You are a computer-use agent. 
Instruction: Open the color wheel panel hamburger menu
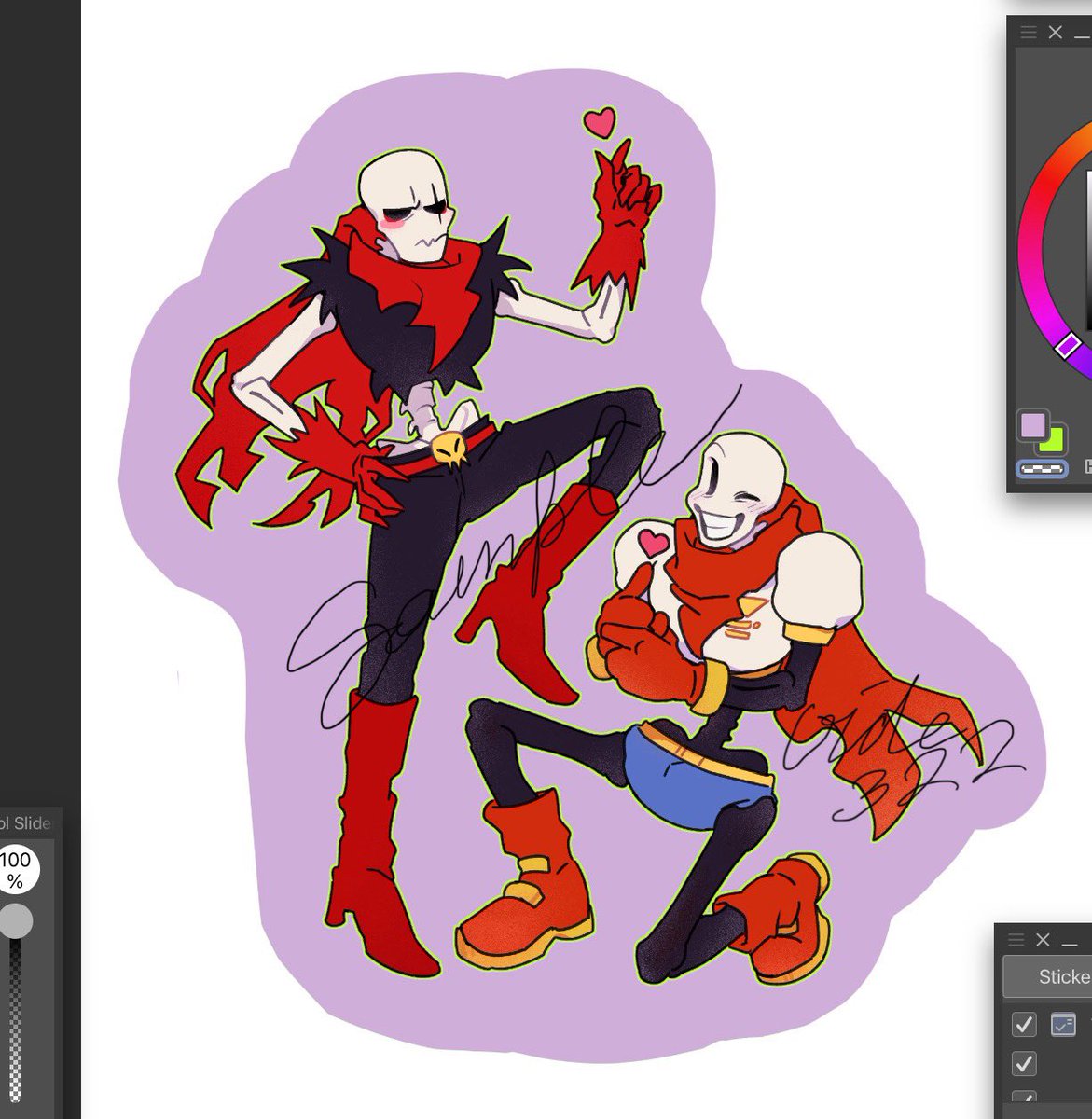(x=1029, y=33)
